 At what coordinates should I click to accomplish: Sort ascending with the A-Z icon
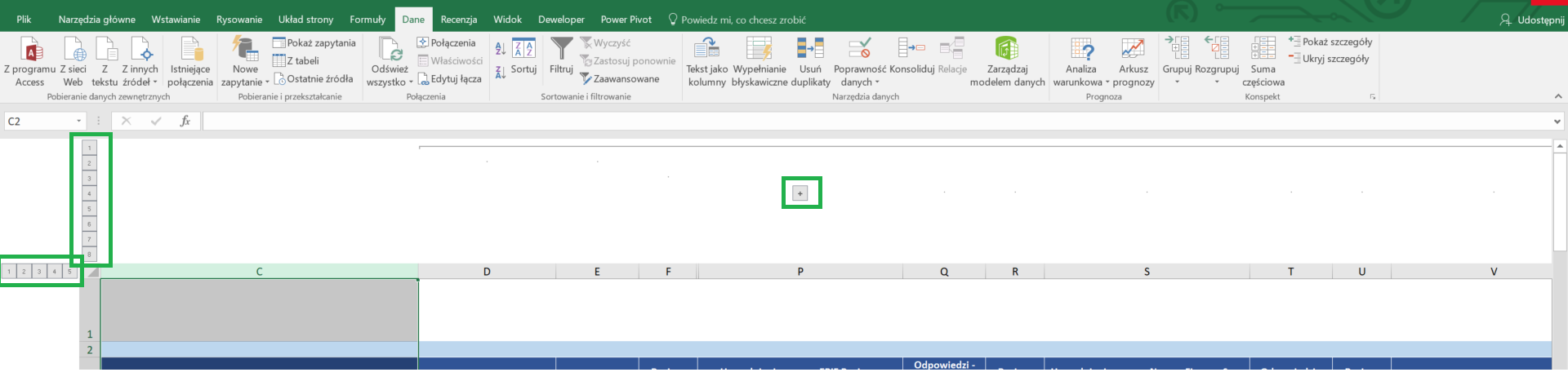501,49
